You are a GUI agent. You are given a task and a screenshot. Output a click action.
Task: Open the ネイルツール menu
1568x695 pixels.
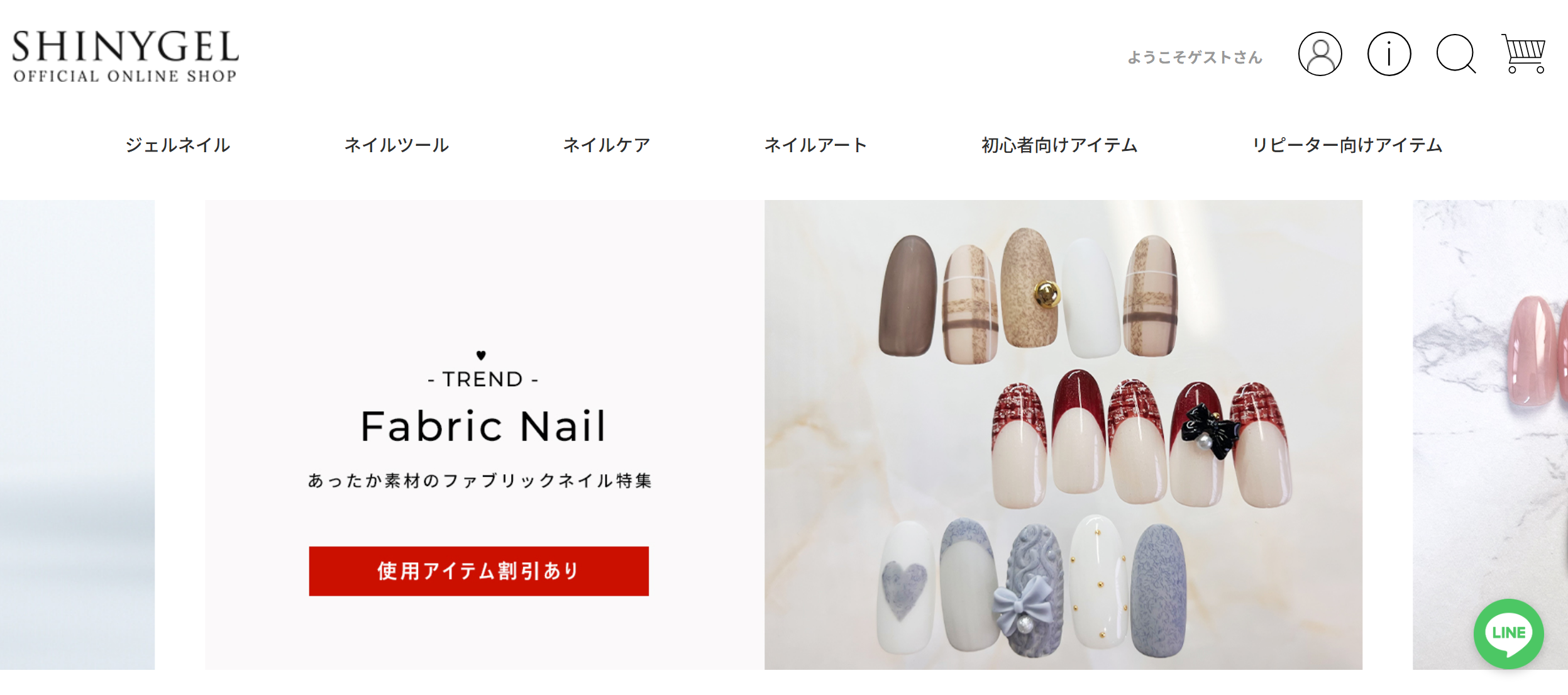396,145
